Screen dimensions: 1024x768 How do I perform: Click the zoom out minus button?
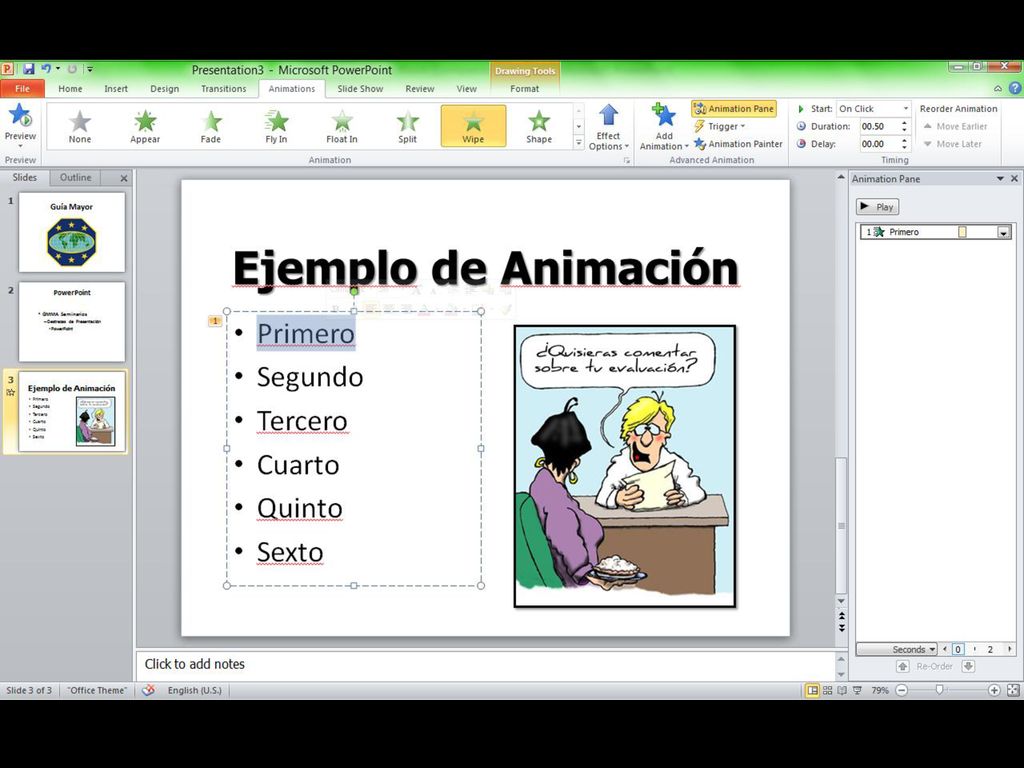point(902,690)
